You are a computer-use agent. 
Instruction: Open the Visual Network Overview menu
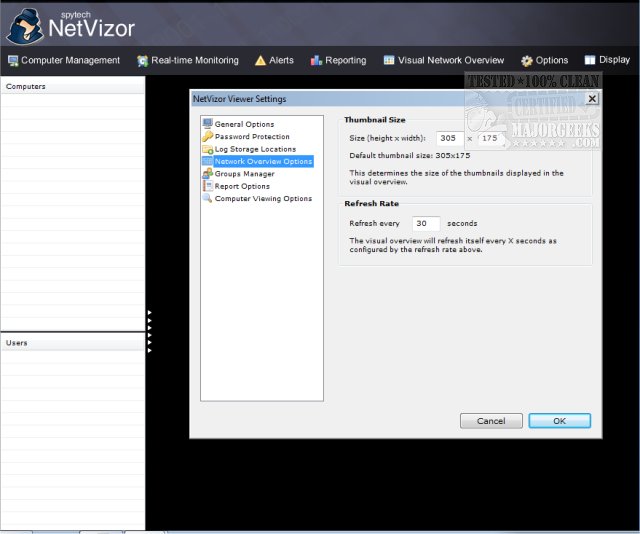444,60
